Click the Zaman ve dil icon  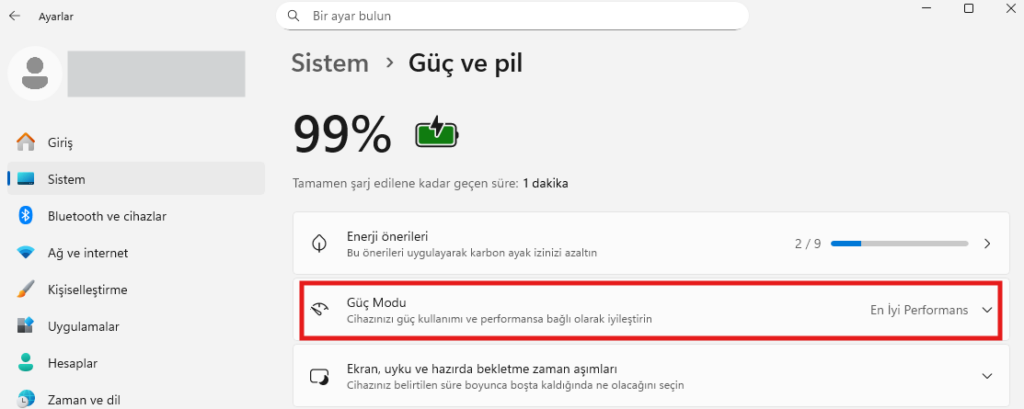pos(26,400)
